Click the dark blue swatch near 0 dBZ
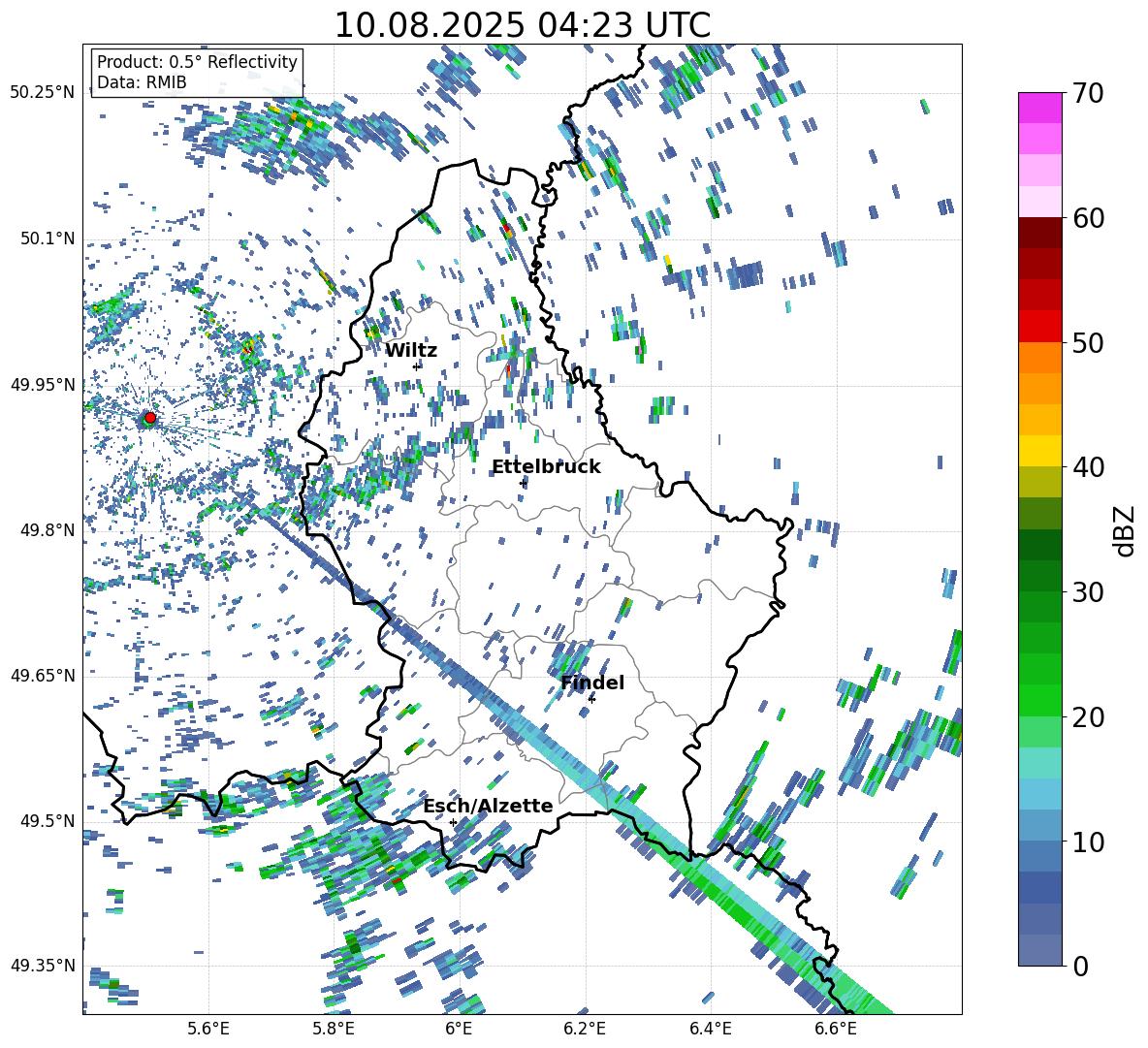 pos(1040,887)
